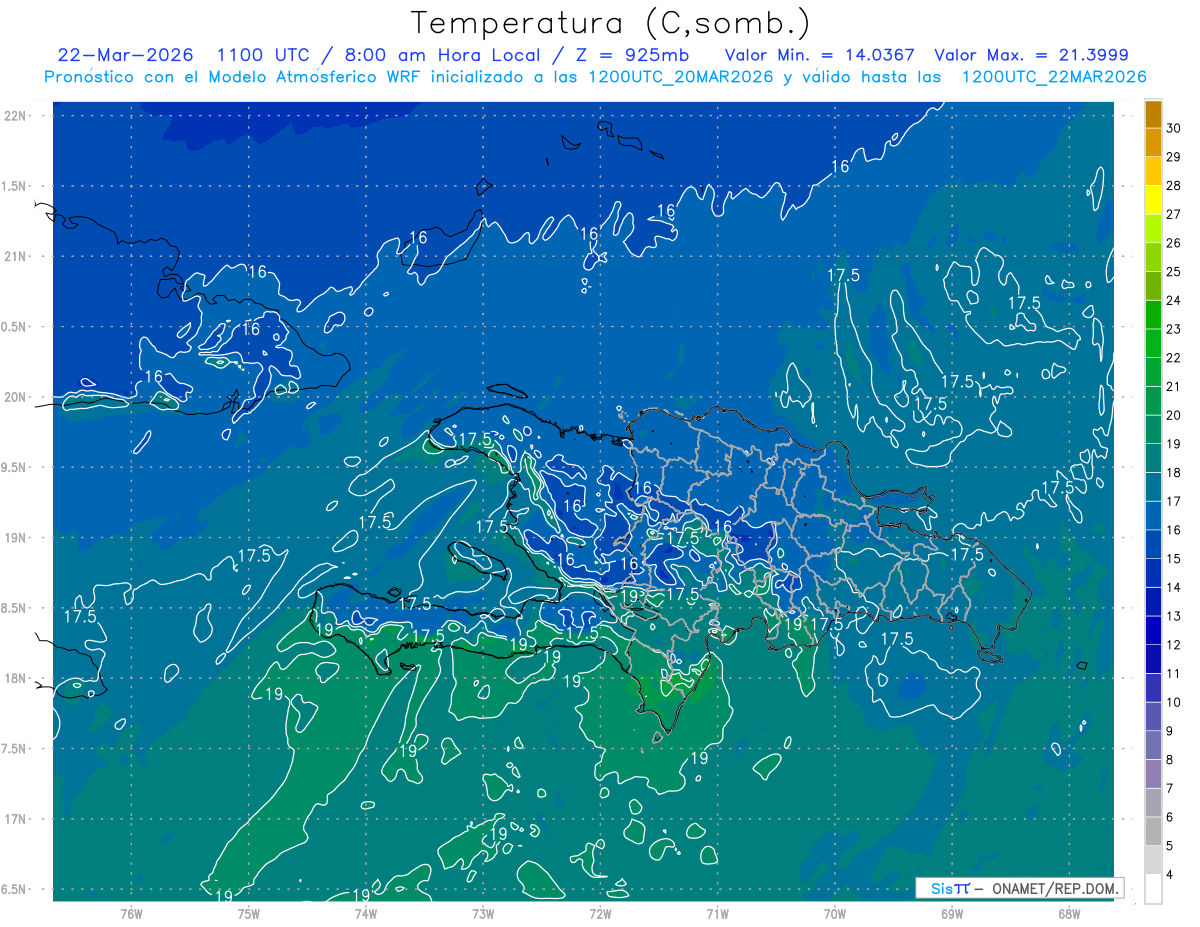The height and width of the screenshot is (927, 1200).
Task: Click the Temperatura (C,somb.) title
Action: click(x=611, y=22)
